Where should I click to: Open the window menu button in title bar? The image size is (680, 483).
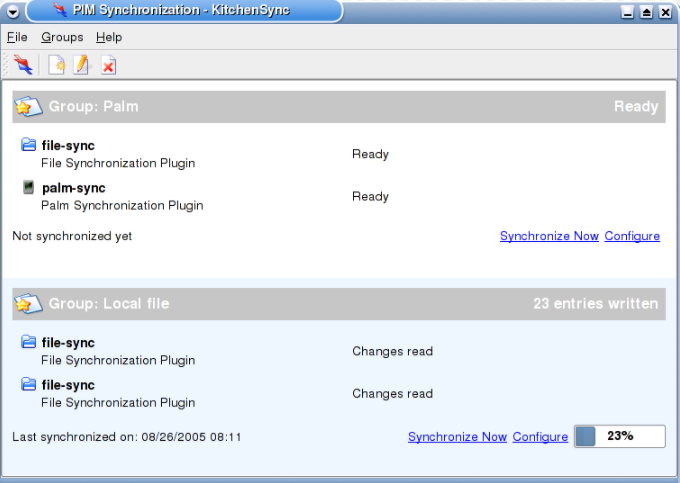tap(12, 12)
